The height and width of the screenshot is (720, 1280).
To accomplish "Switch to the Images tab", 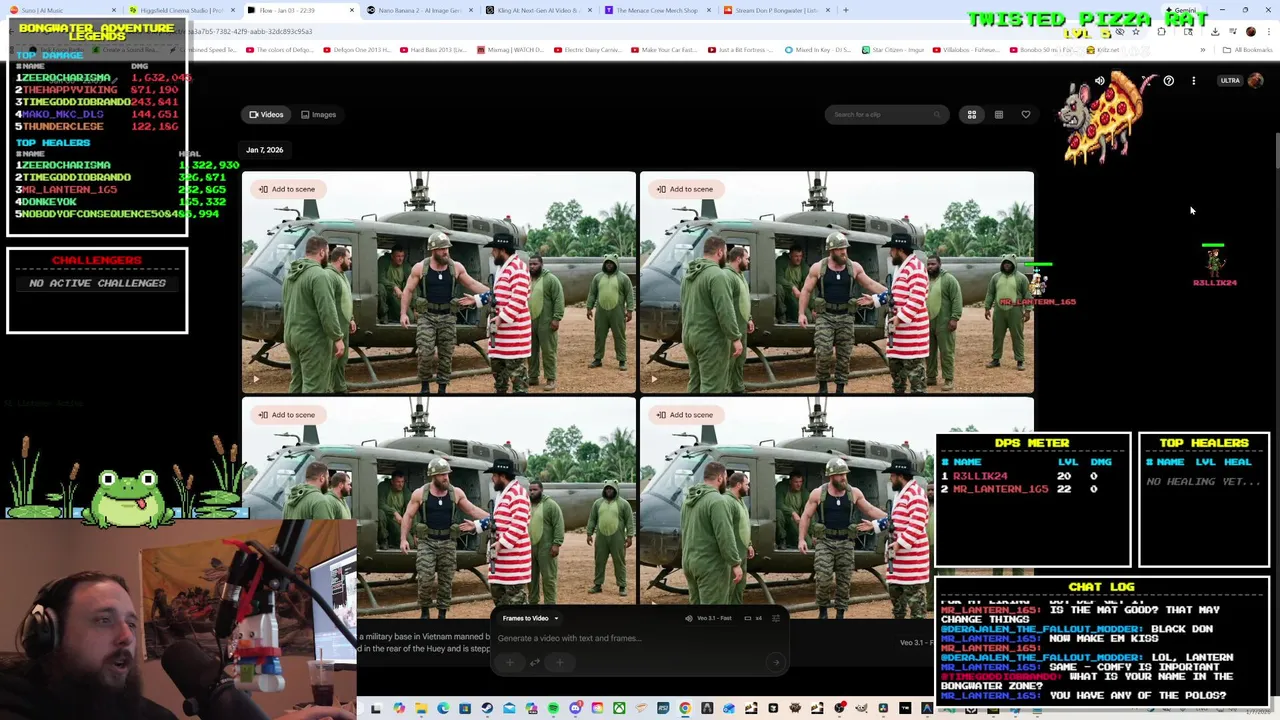I will point(319,114).
